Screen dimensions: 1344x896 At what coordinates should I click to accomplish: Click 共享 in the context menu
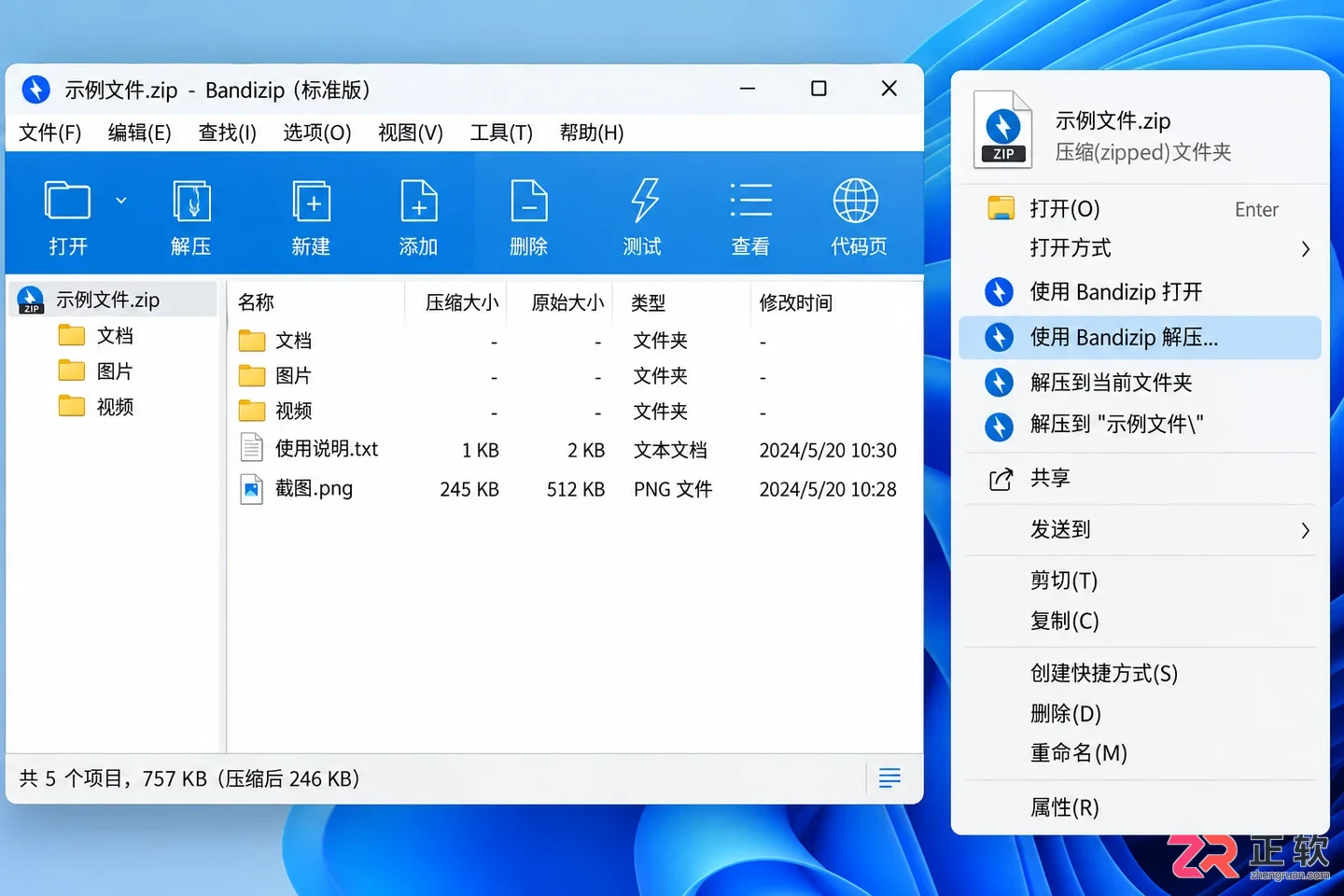coord(1140,479)
